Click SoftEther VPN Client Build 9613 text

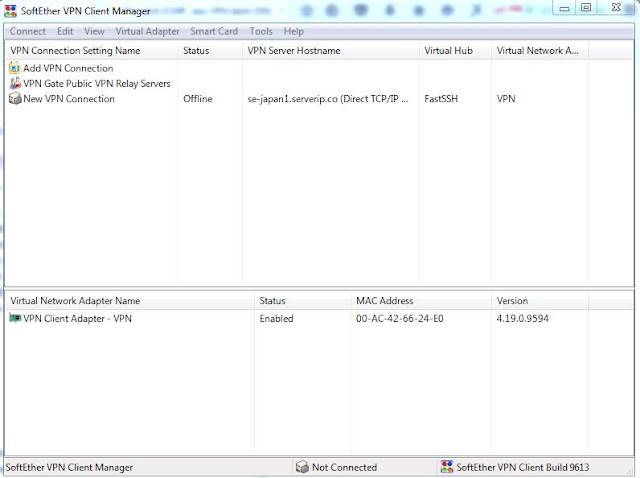tap(523, 467)
